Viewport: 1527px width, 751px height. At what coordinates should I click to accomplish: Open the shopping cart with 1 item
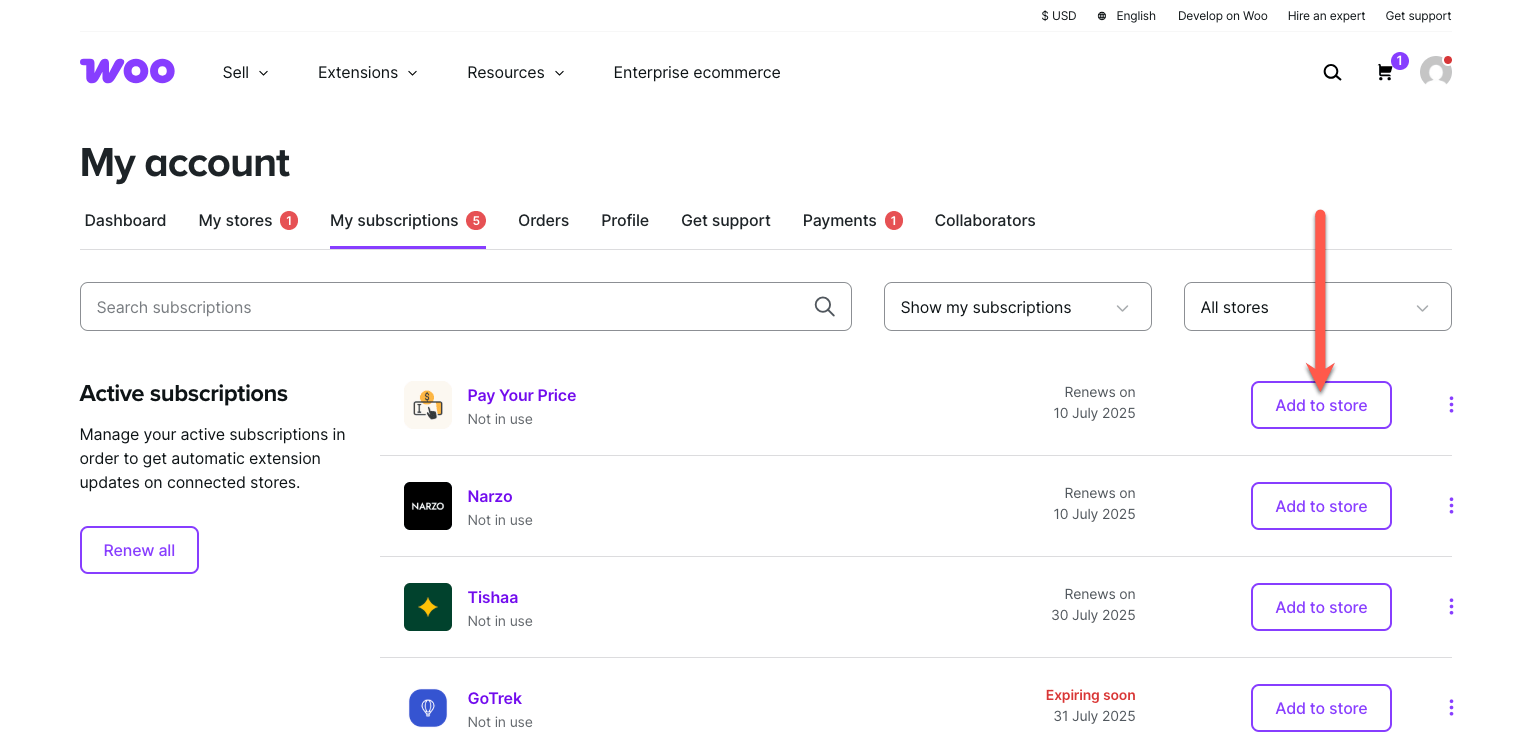click(x=1385, y=72)
